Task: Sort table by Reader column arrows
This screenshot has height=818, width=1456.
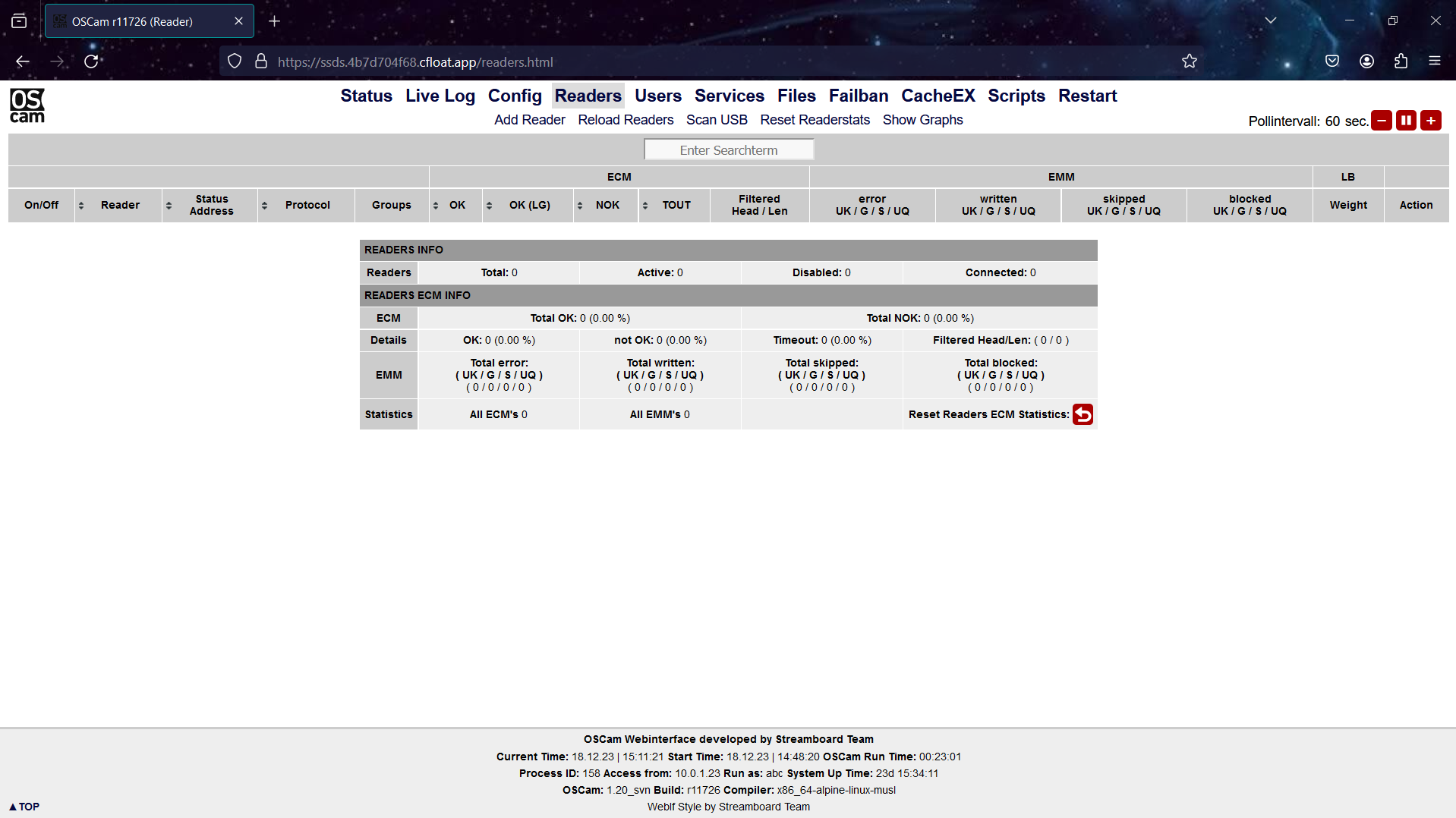Action: point(81,206)
